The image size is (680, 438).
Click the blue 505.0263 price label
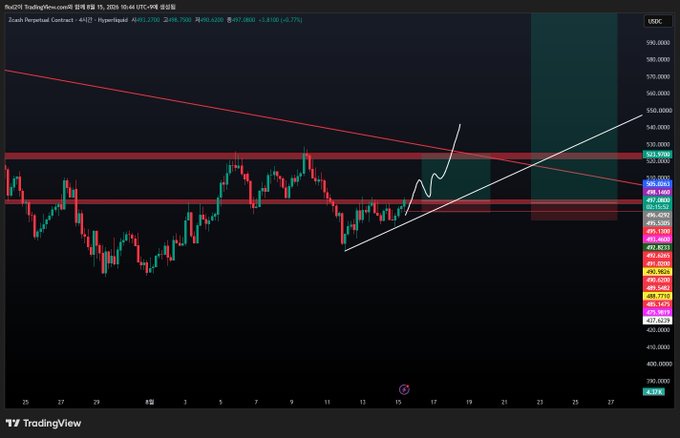tap(657, 184)
